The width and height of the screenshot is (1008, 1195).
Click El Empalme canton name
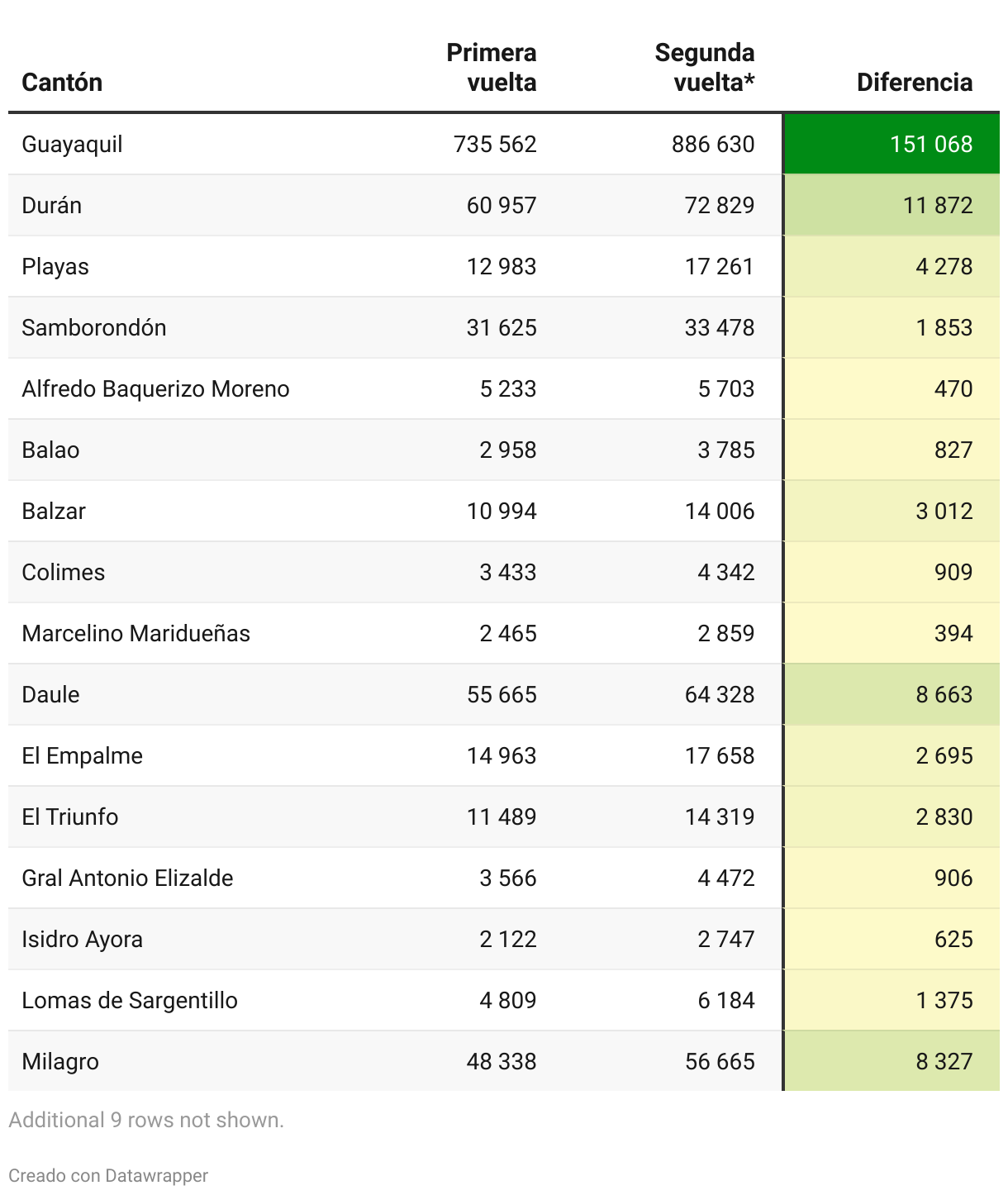(x=82, y=755)
